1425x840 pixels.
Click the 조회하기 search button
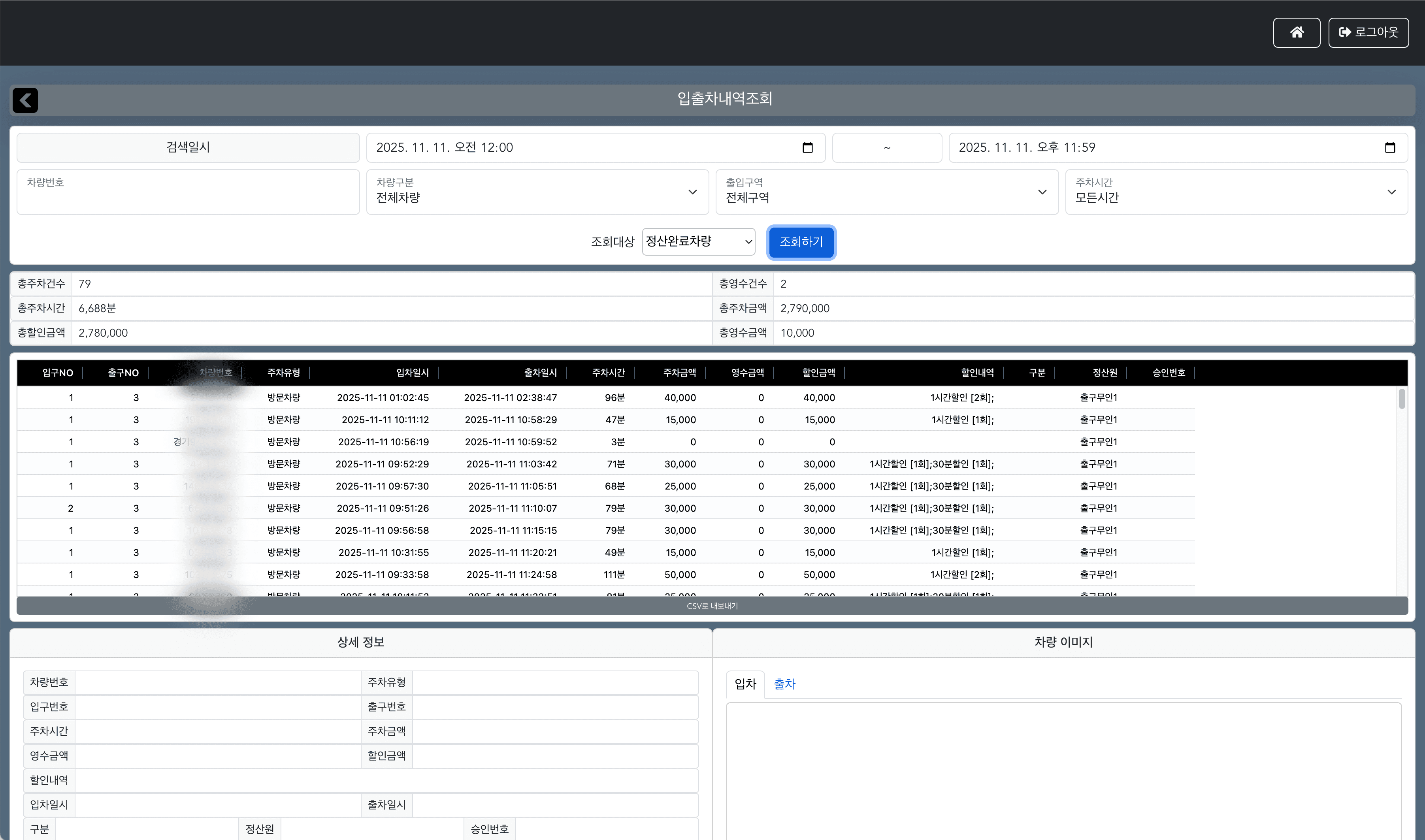[801, 242]
